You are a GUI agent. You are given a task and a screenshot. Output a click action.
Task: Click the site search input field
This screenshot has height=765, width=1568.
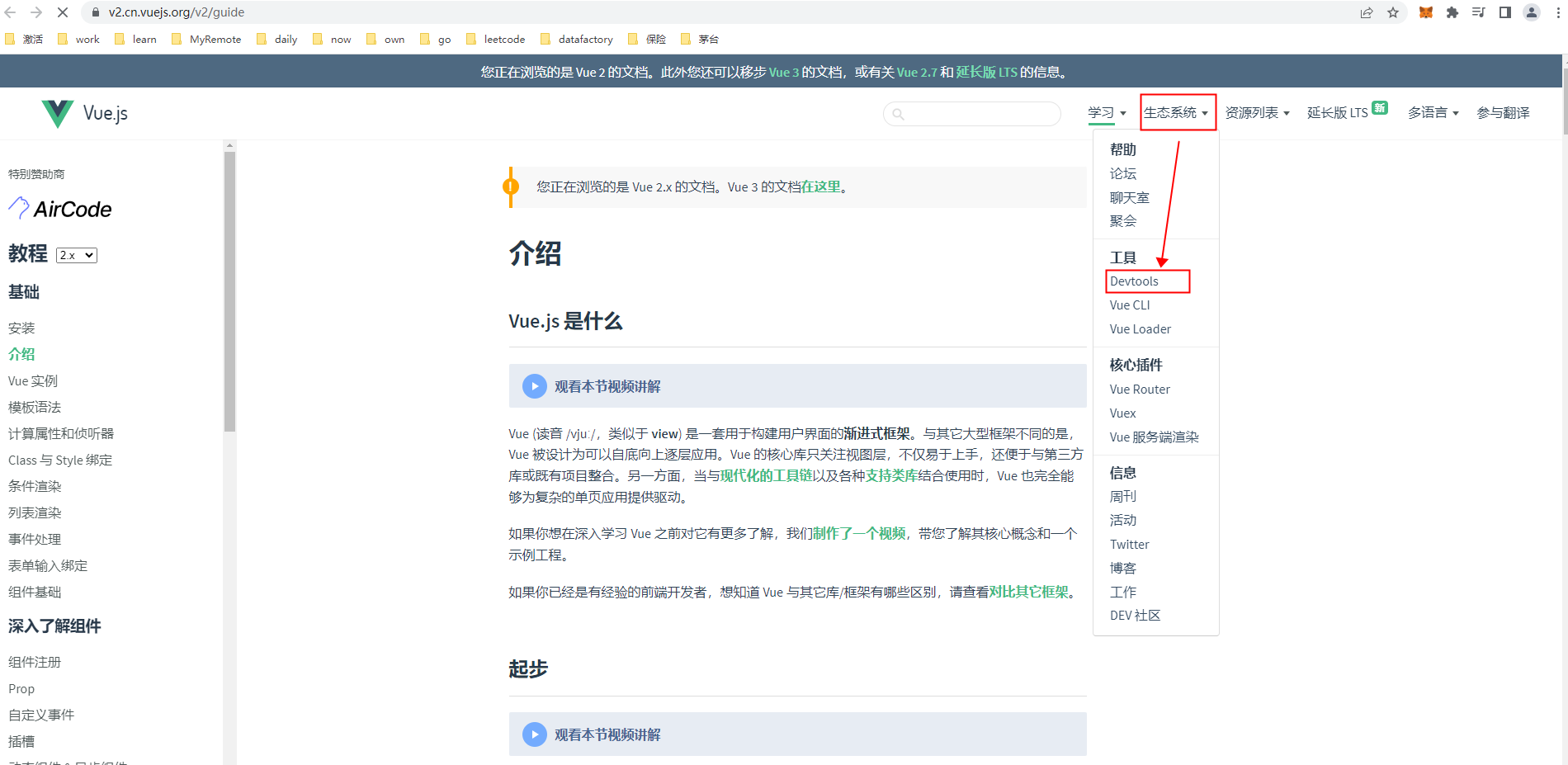972,114
